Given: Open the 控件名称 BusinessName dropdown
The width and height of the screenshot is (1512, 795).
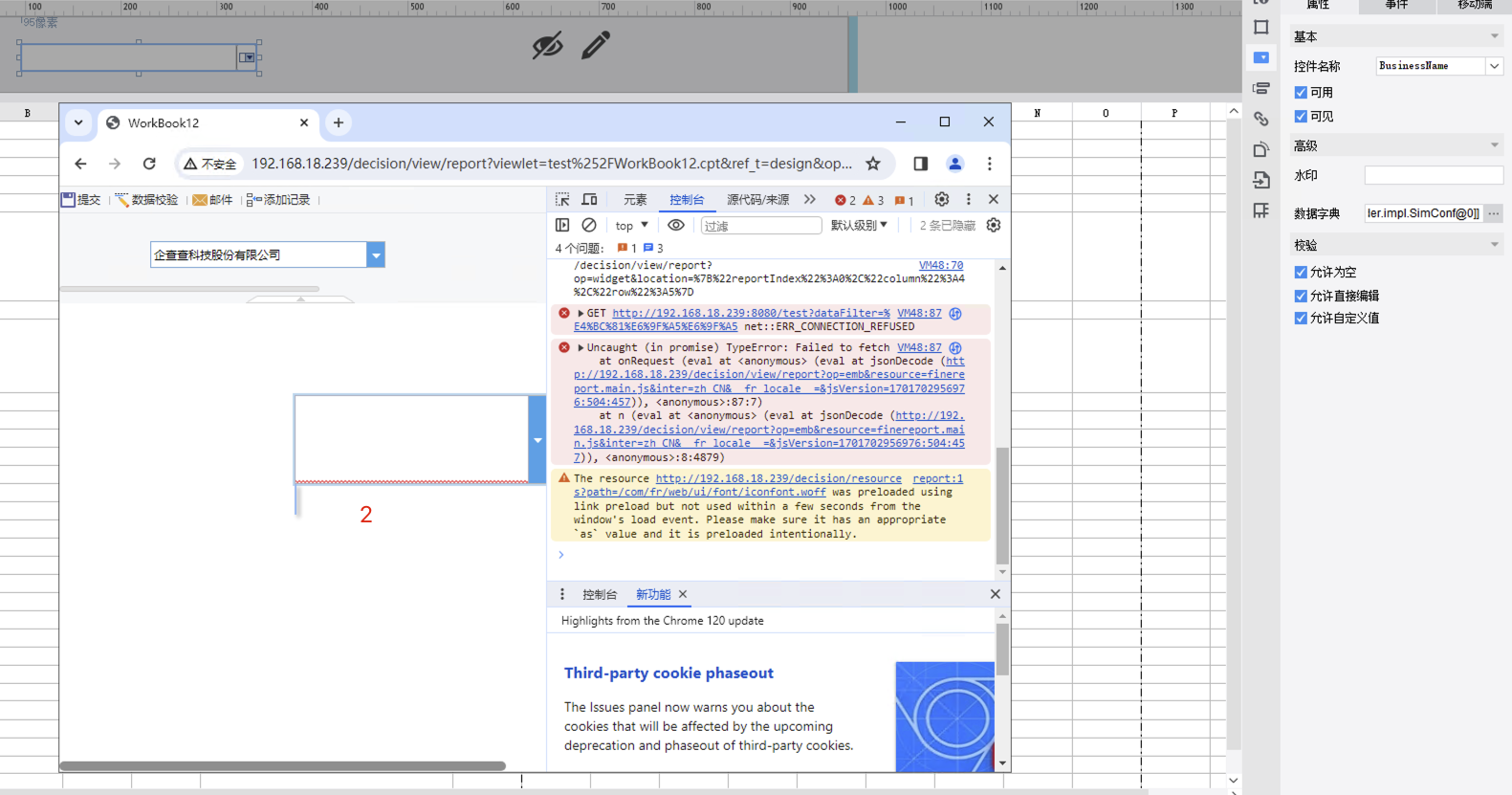Looking at the screenshot, I should point(1494,66).
